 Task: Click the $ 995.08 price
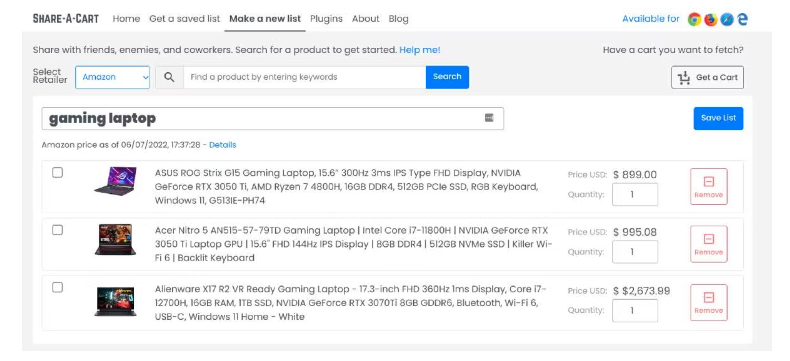pyautogui.click(x=635, y=232)
